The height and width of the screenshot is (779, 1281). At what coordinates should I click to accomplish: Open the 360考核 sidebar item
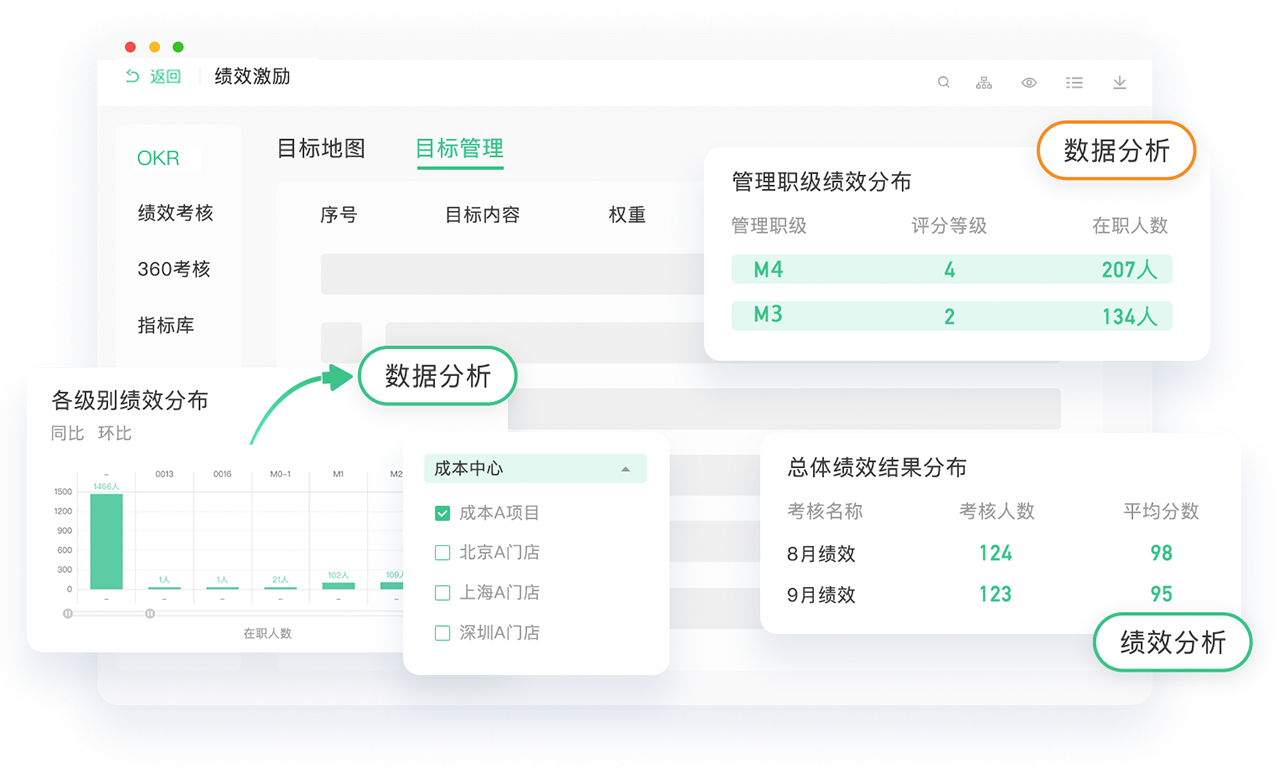[174, 269]
